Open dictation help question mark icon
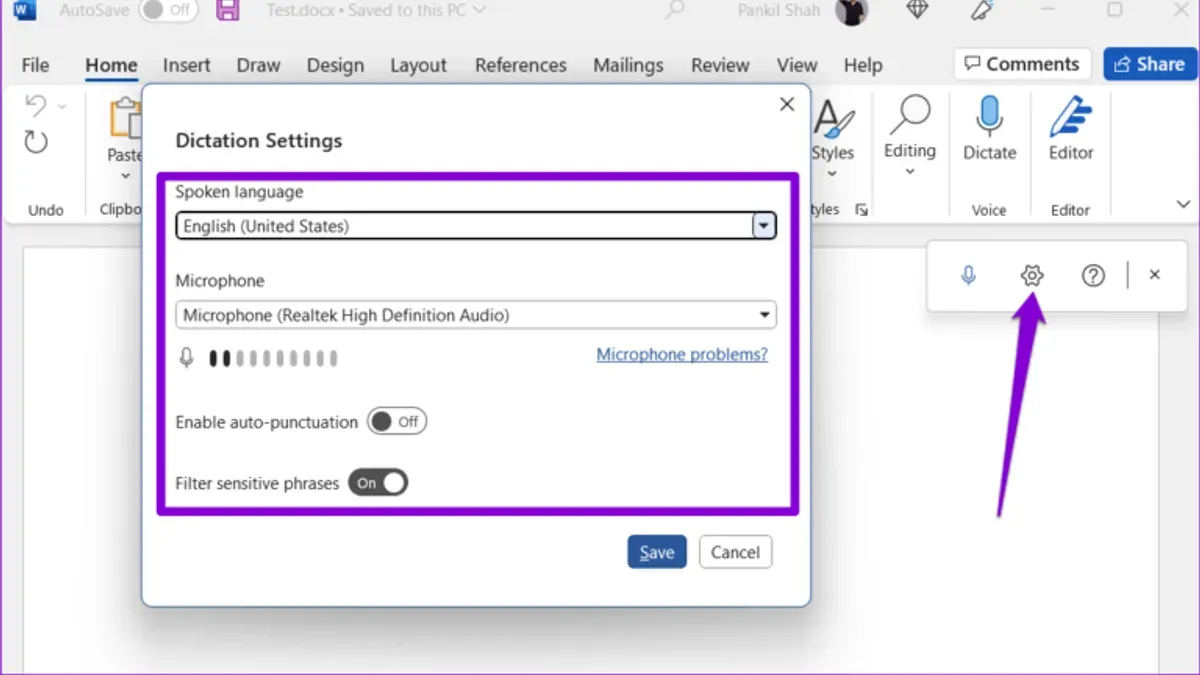This screenshot has height=675, width=1200. point(1094,275)
